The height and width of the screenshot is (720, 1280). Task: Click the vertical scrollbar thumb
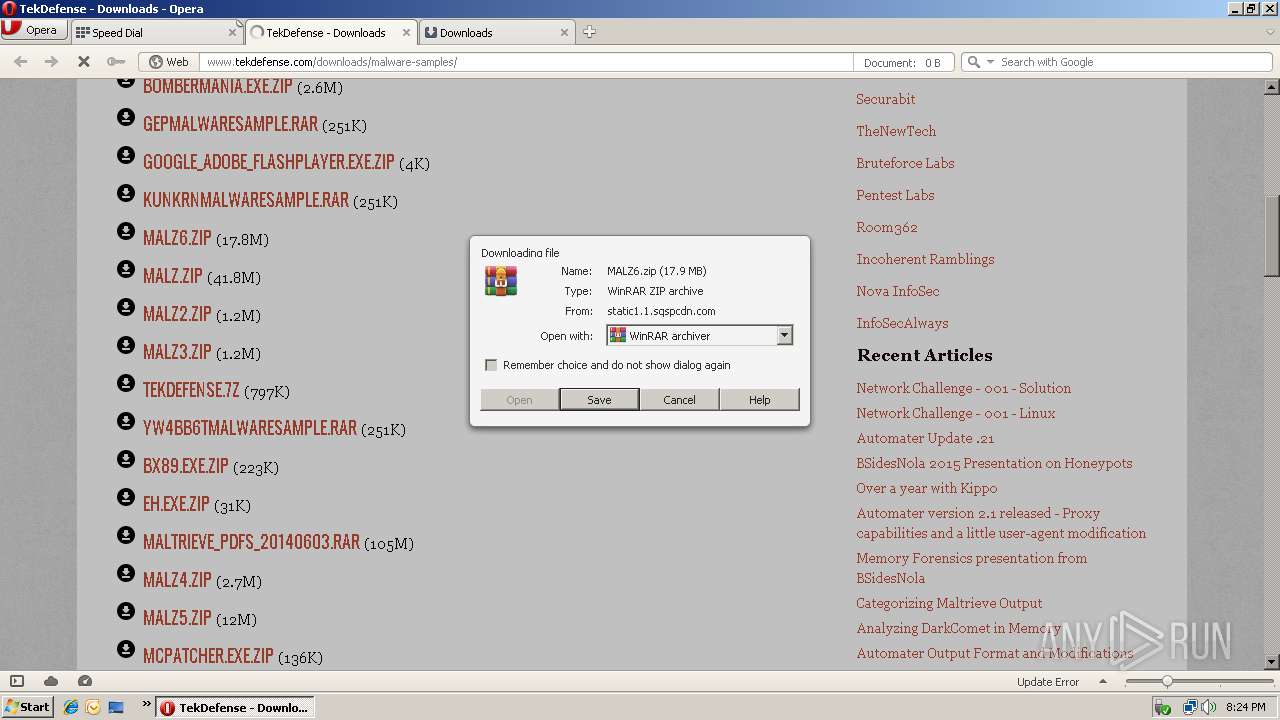click(1271, 235)
